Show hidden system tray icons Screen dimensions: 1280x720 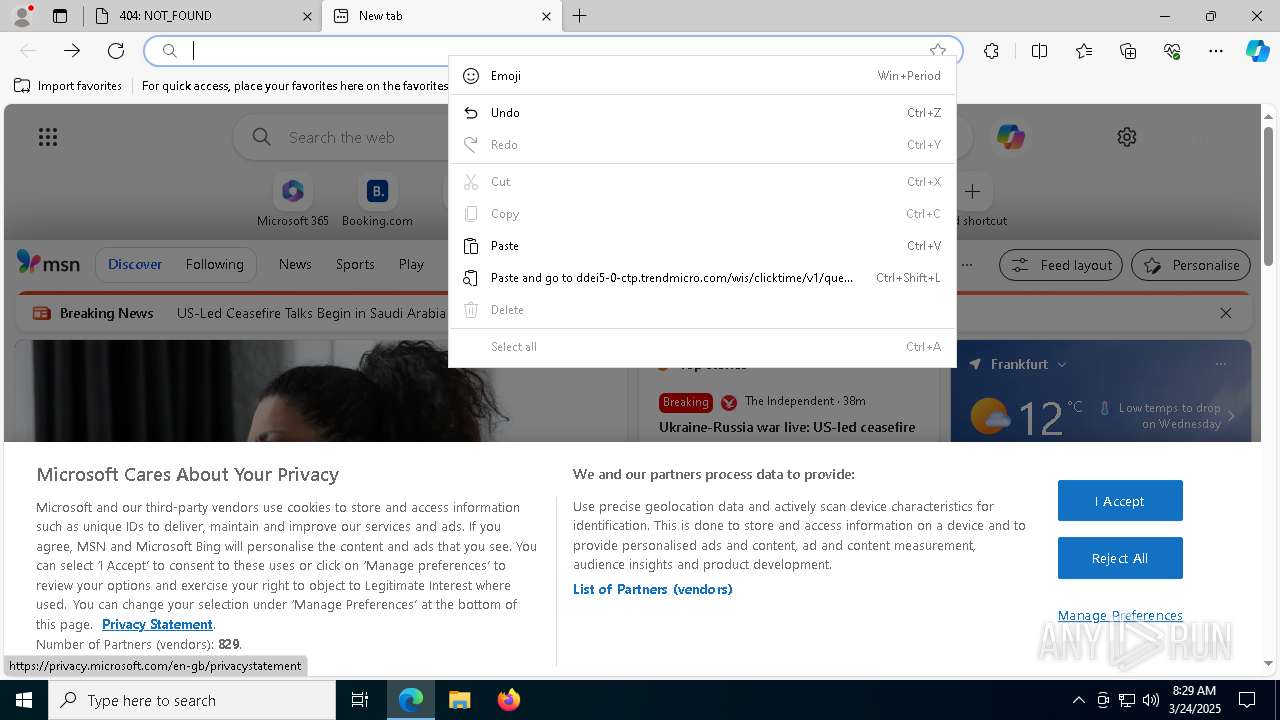(x=1078, y=700)
